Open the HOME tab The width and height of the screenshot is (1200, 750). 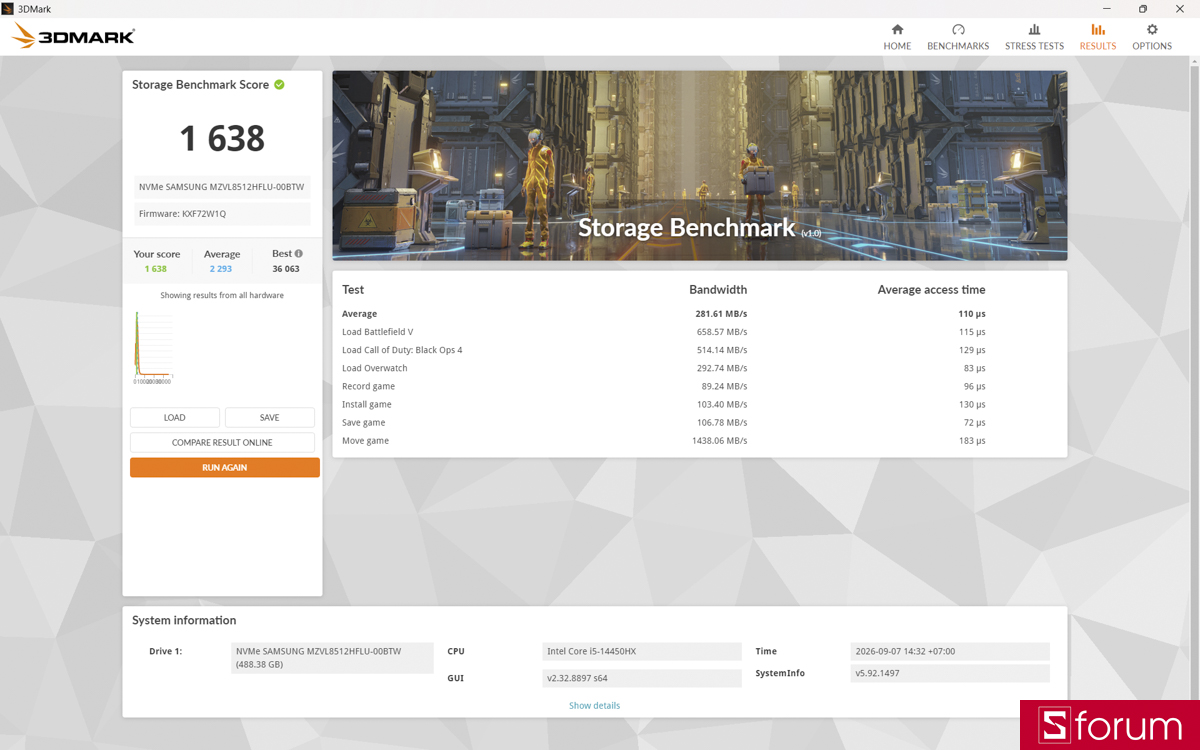(897, 37)
